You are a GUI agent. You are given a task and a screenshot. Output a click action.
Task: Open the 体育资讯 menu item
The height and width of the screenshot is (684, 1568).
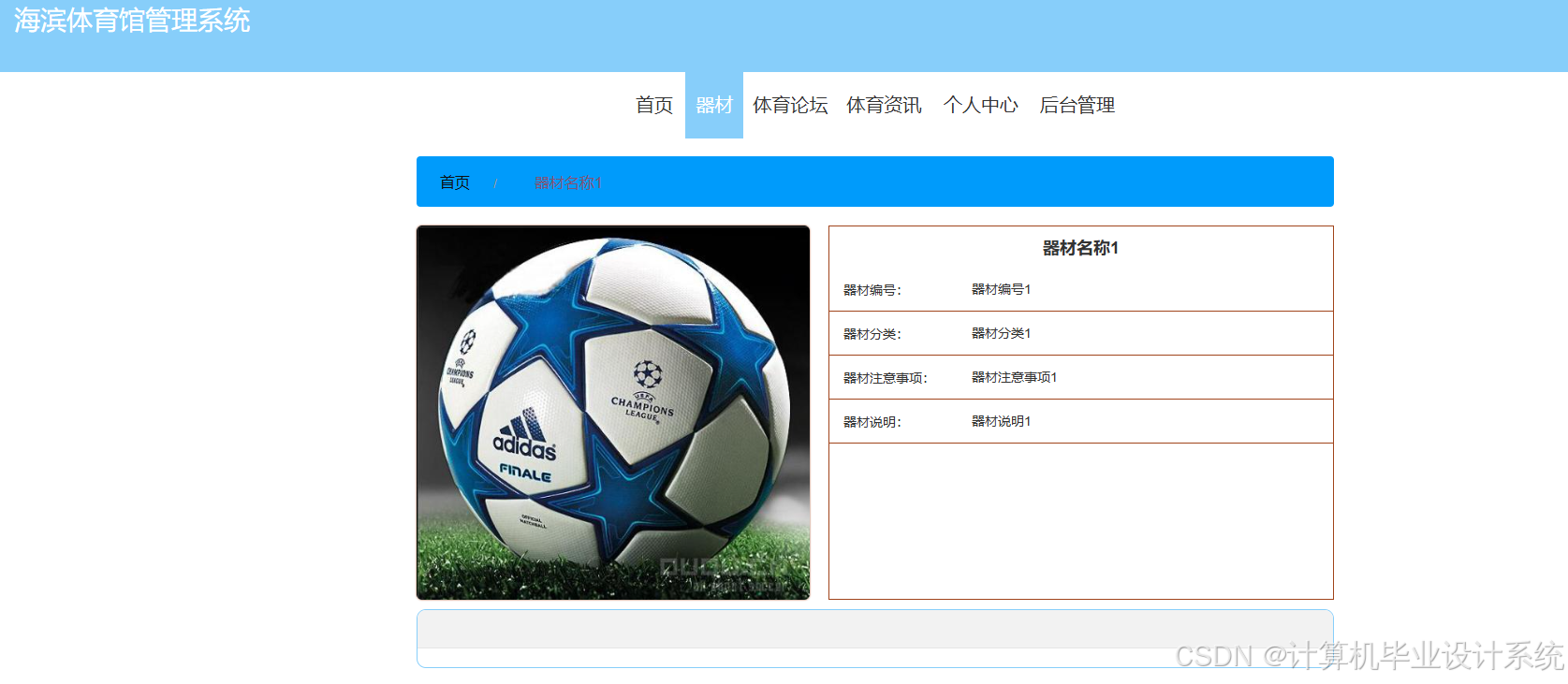[884, 105]
